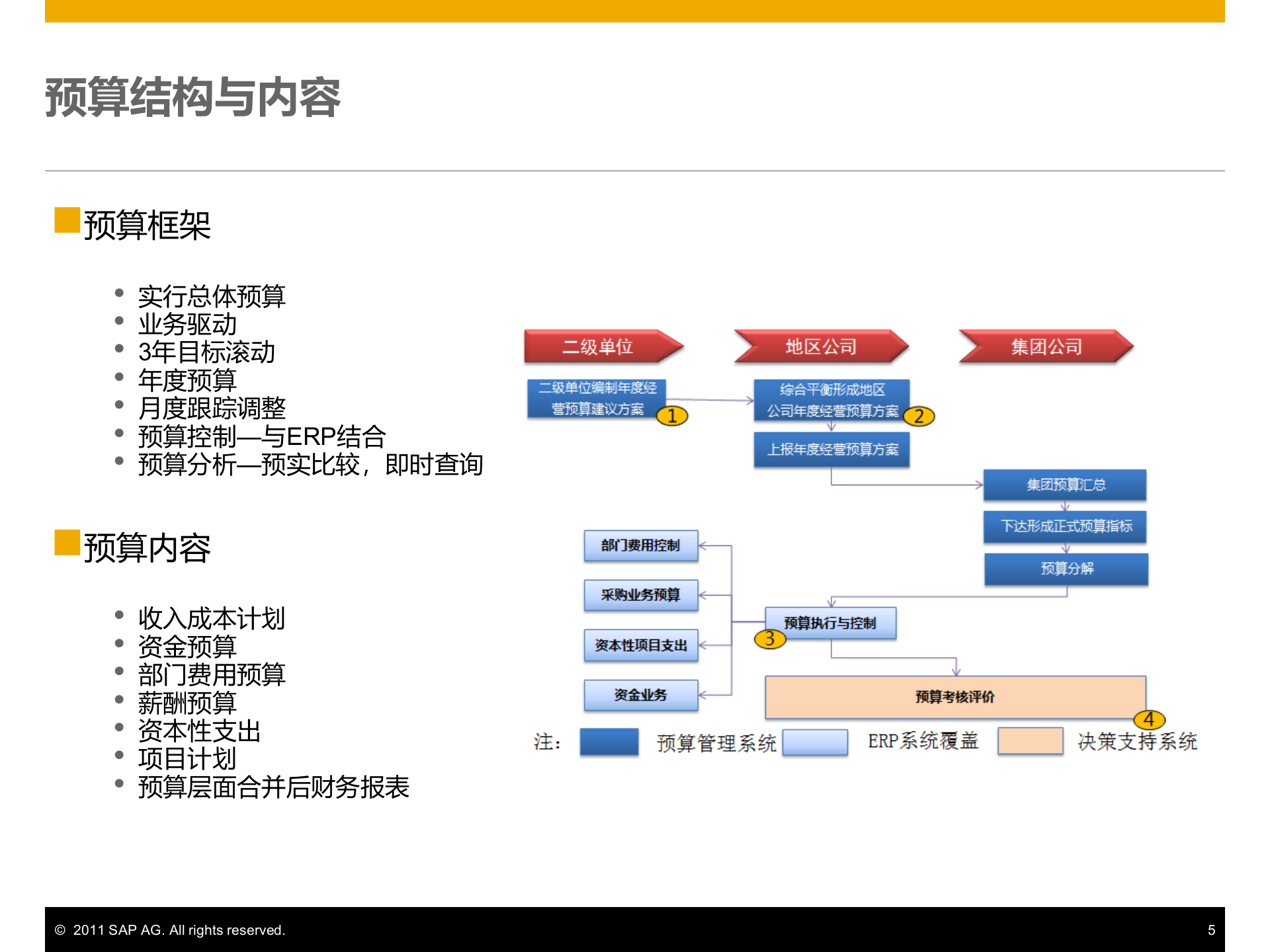Click the numbered badge 2 beside 地区公司方案 box
Screen dimensions: 1270x952
pyautogui.click(x=921, y=416)
